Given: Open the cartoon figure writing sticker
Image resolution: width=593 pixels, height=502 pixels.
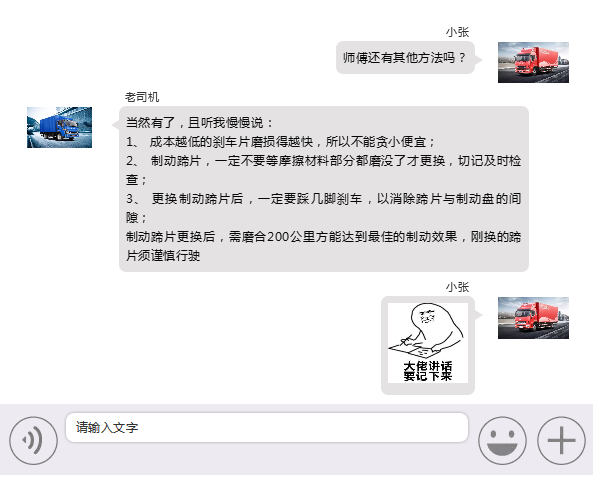Looking at the screenshot, I should 428,343.
